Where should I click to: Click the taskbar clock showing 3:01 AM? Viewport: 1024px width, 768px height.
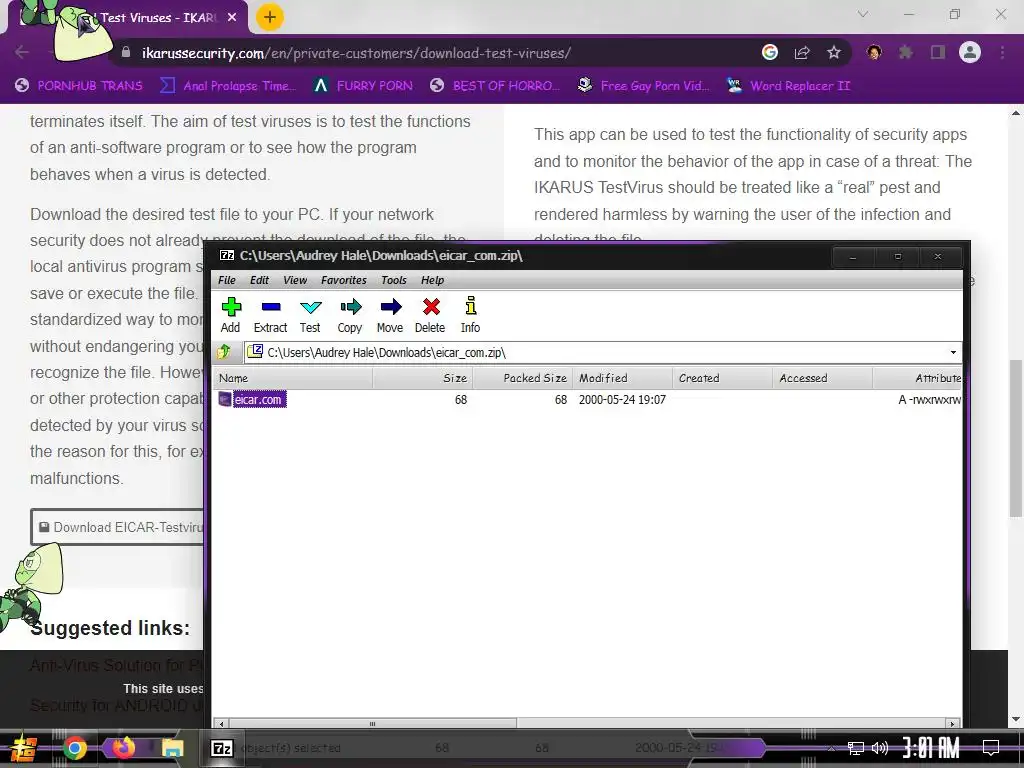pos(931,748)
